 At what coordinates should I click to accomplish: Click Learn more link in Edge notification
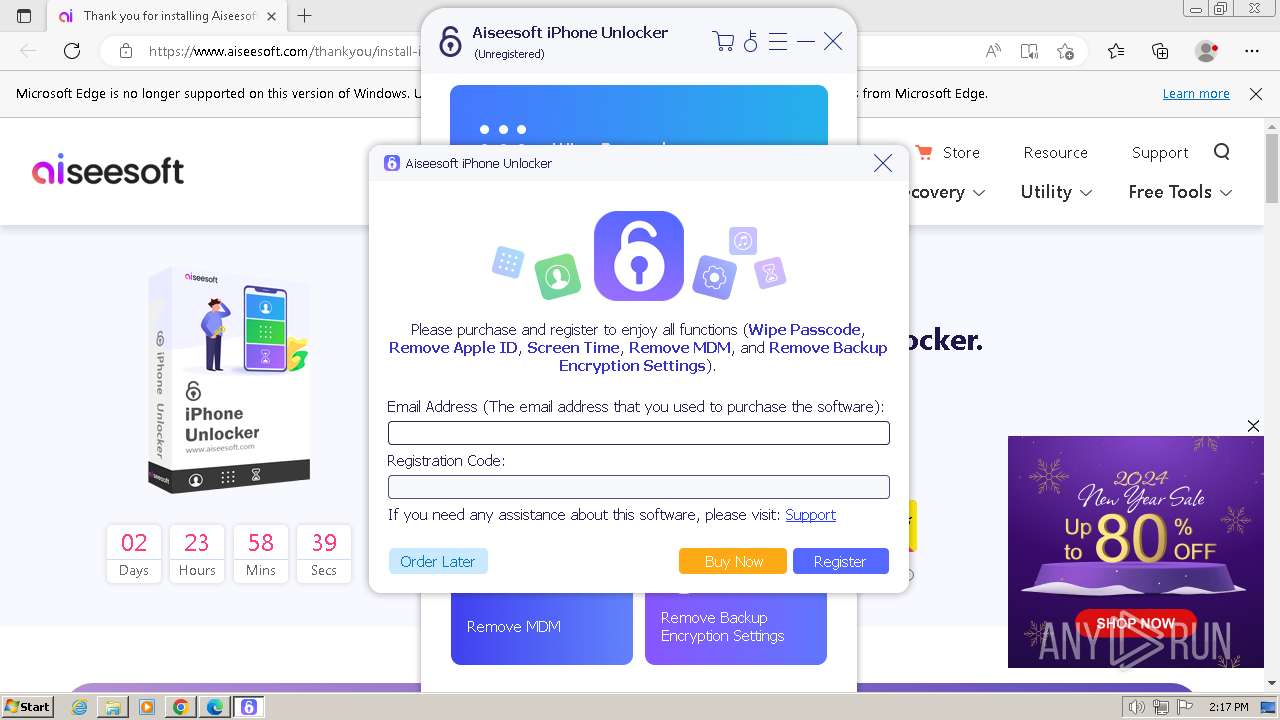pos(1196,93)
